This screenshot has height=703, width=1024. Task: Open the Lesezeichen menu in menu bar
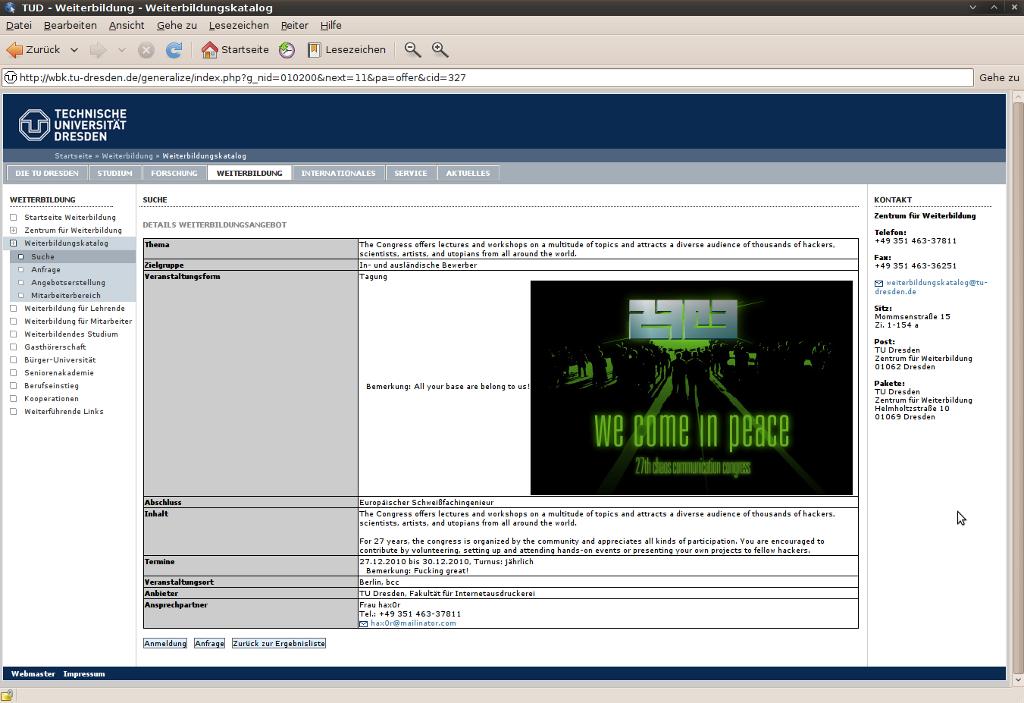click(x=238, y=25)
